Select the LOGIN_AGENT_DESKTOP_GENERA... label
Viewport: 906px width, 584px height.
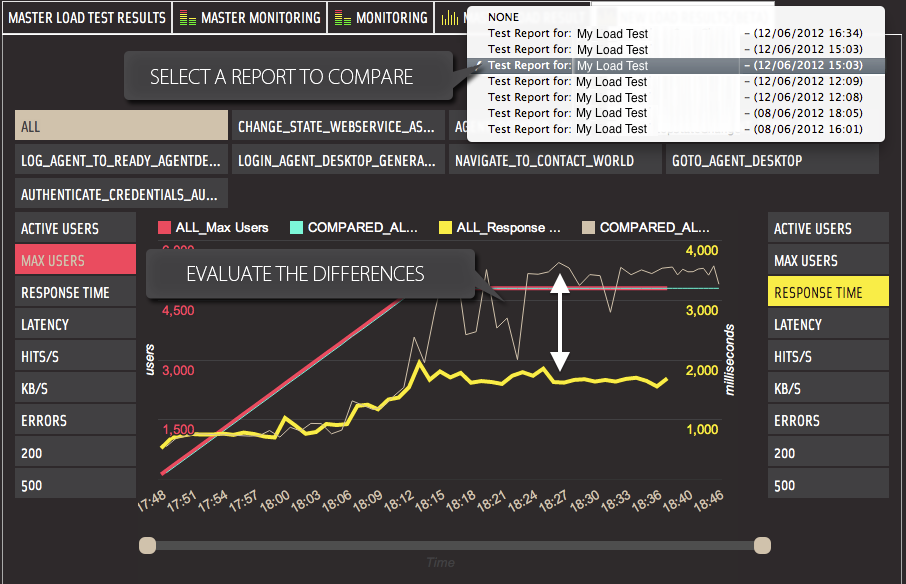[x=338, y=160]
